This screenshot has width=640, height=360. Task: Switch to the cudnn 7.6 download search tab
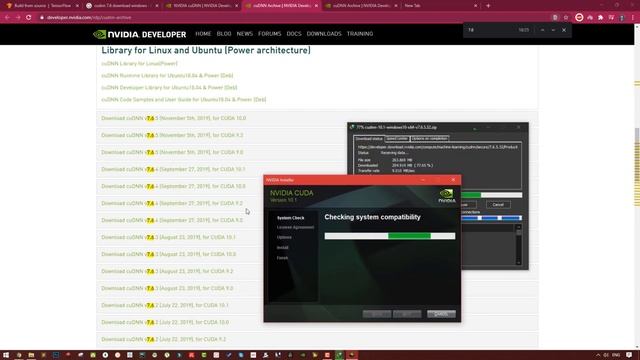pyautogui.click(x=121, y=6)
